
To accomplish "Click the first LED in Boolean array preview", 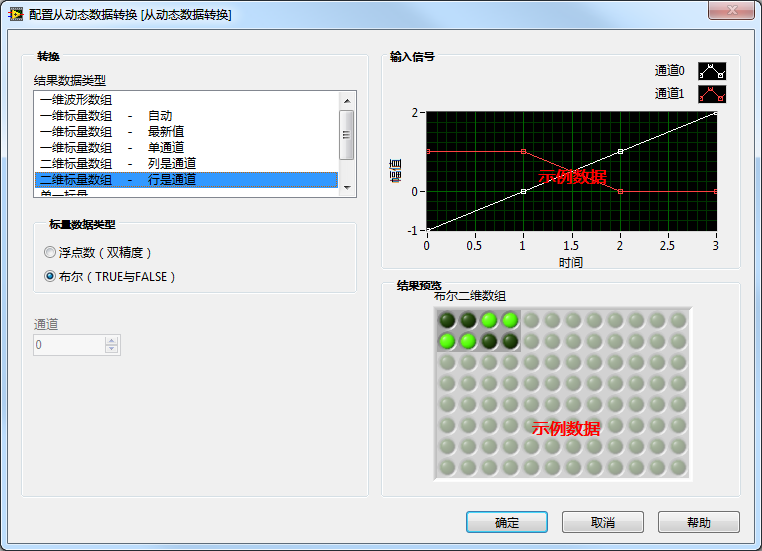I will coord(447,320).
